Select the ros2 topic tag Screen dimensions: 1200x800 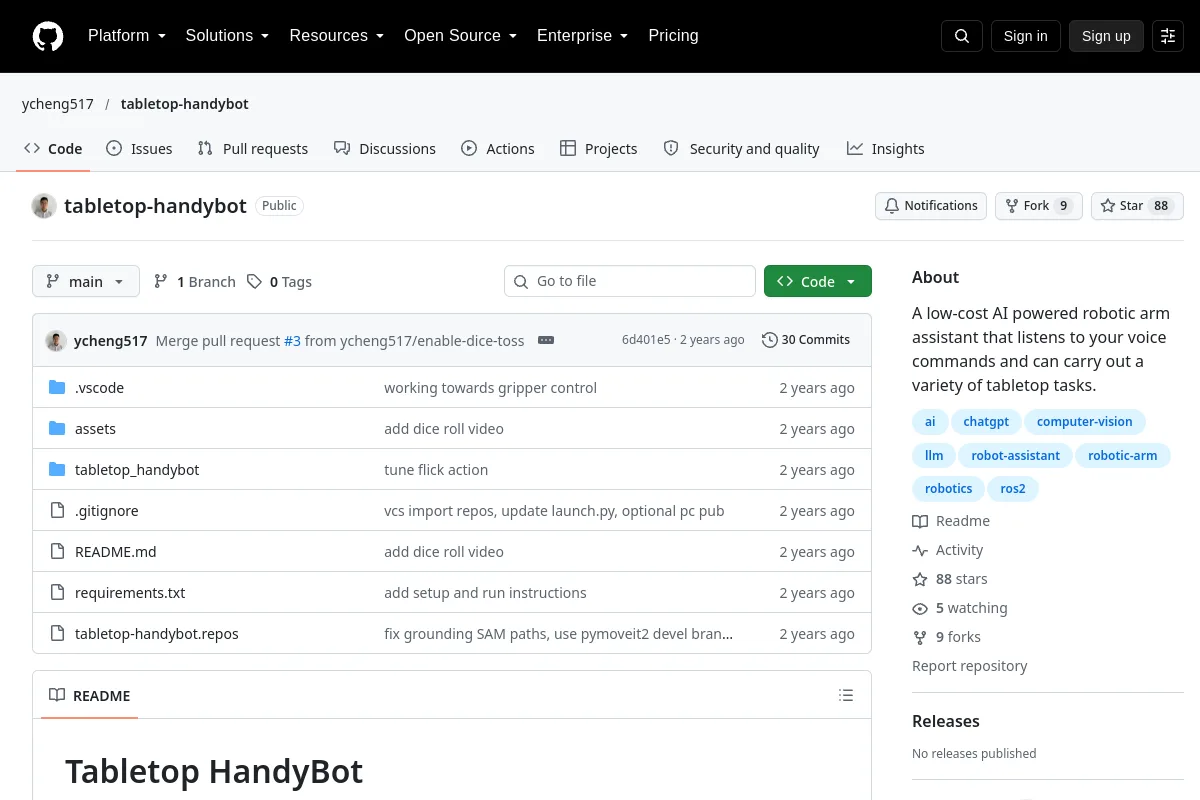pyautogui.click(x=1013, y=489)
